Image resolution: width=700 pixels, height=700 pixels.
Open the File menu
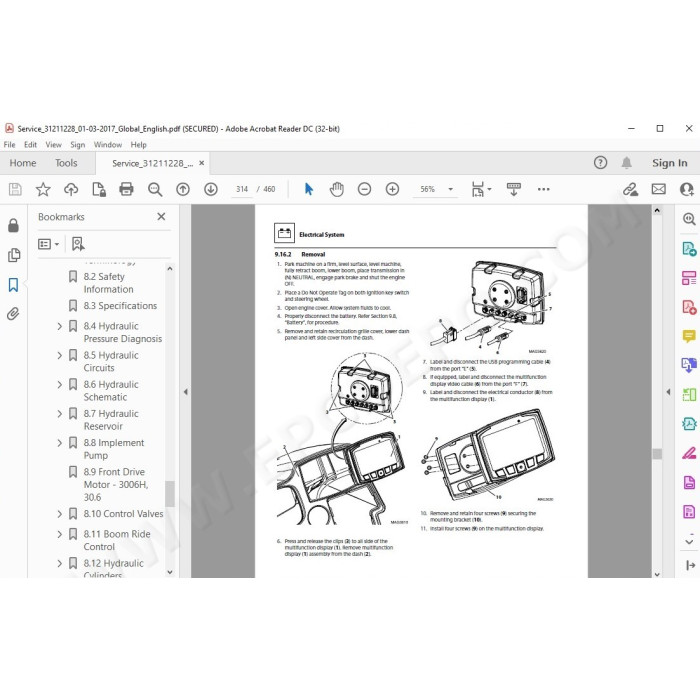pos(9,145)
